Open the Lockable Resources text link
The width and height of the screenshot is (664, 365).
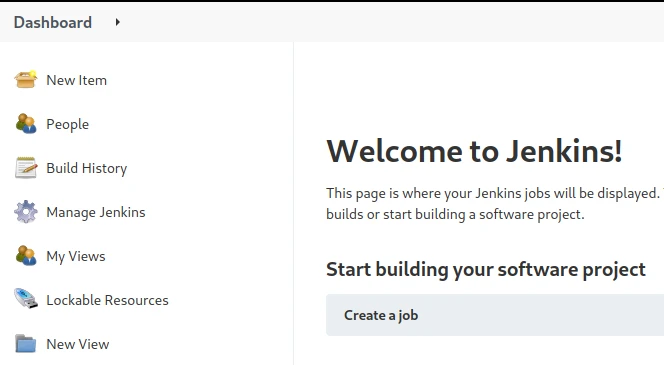click(x=108, y=300)
